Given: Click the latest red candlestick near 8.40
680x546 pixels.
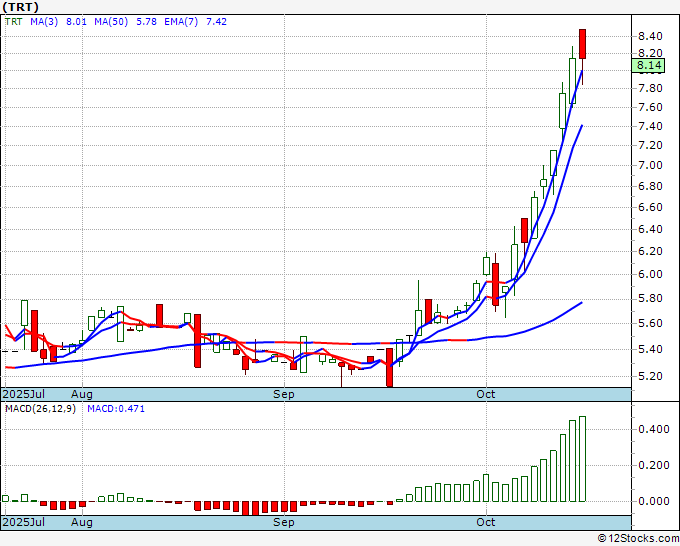Looking at the screenshot, I should click(x=582, y=44).
